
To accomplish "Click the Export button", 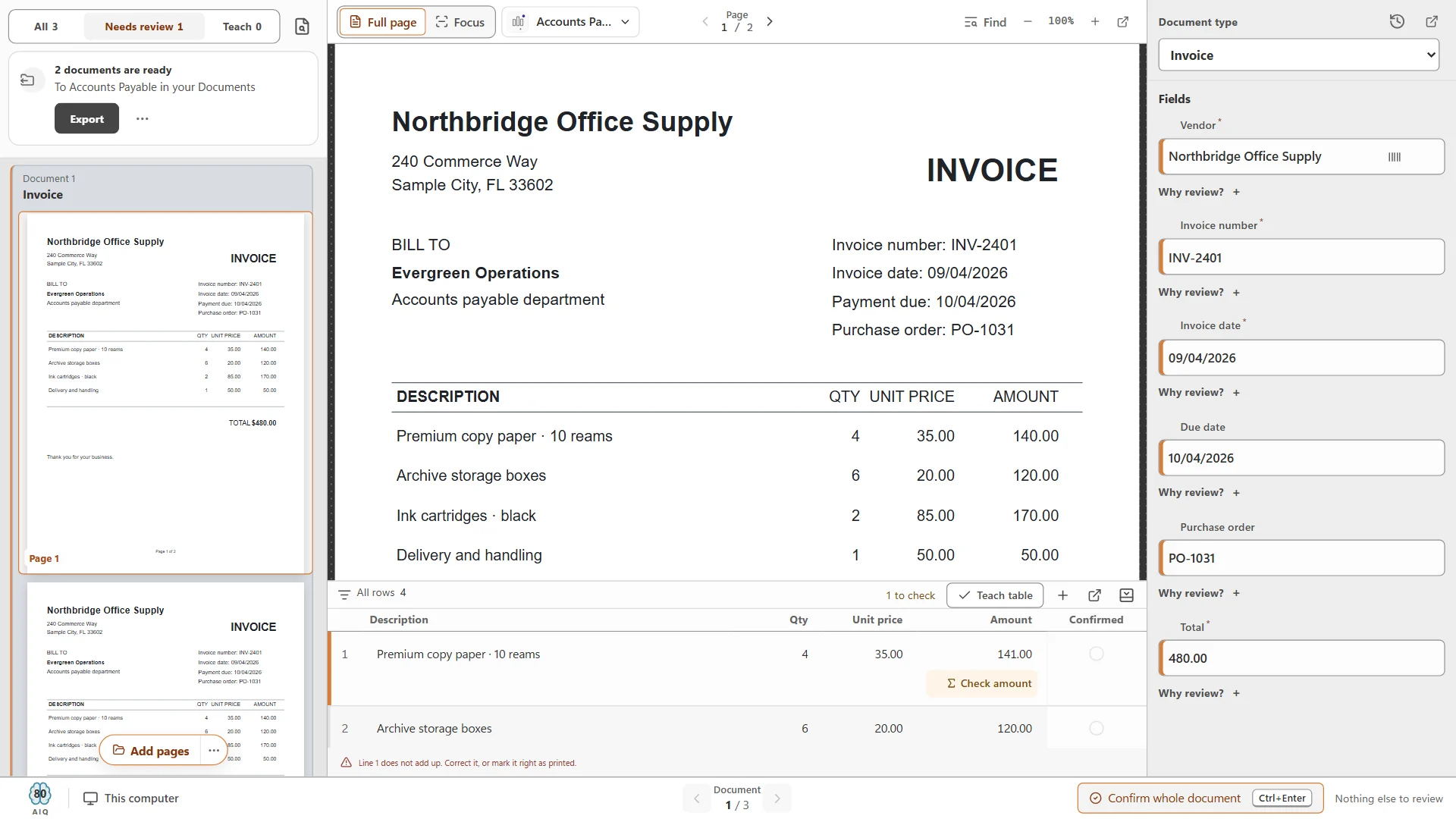I will point(86,119).
